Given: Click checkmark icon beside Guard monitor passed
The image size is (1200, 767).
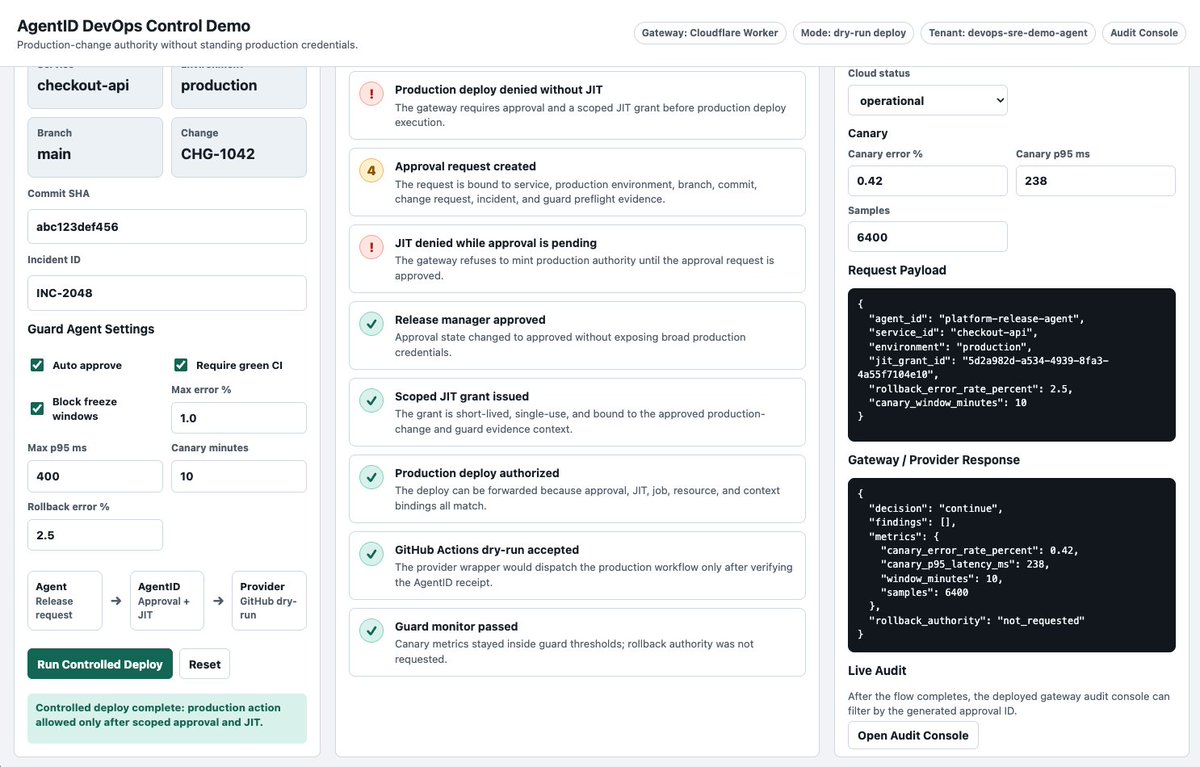Looking at the screenshot, I should click(372, 631).
